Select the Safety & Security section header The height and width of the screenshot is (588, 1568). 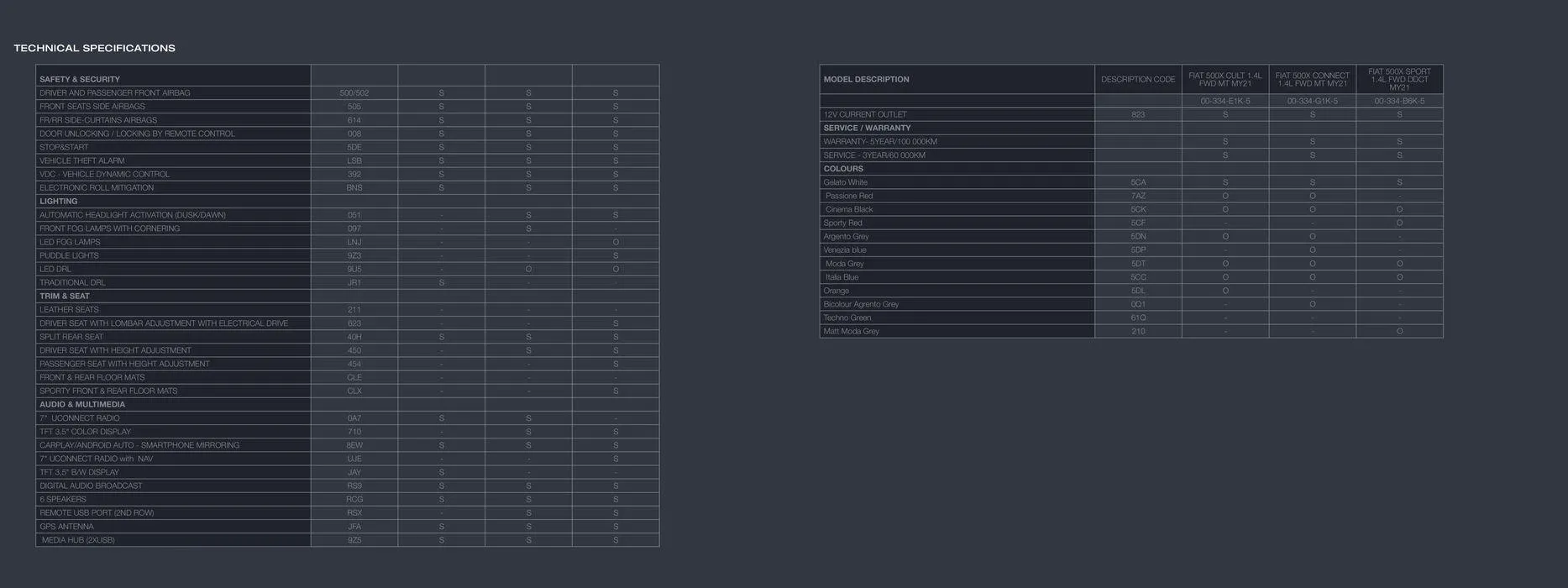pyautogui.click(x=80, y=79)
